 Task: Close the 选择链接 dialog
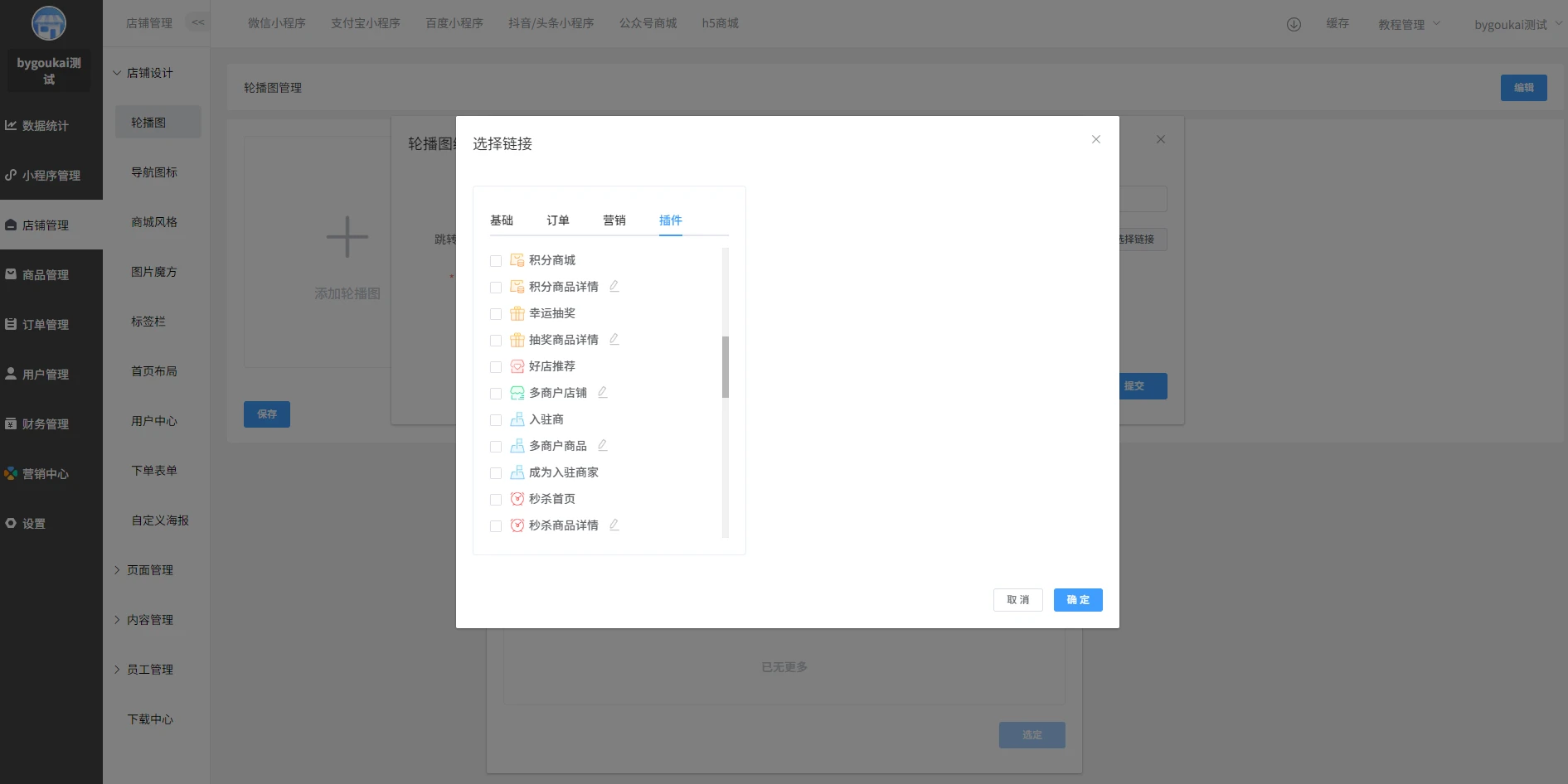click(1096, 139)
